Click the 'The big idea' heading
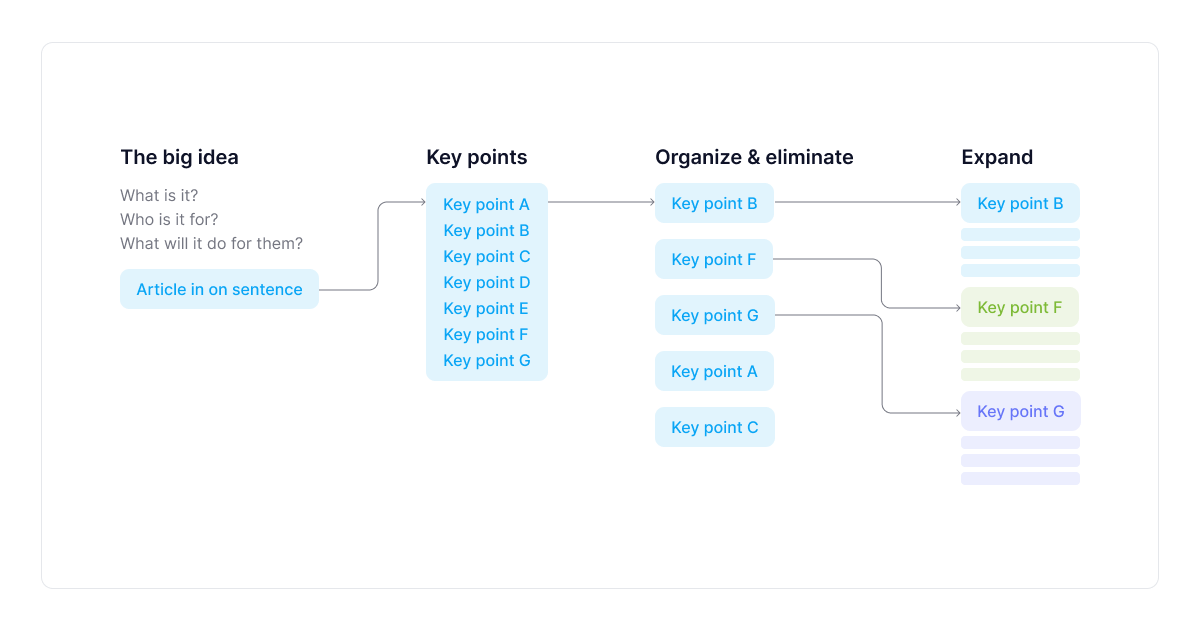The width and height of the screenshot is (1200, 630). [179, 157]
